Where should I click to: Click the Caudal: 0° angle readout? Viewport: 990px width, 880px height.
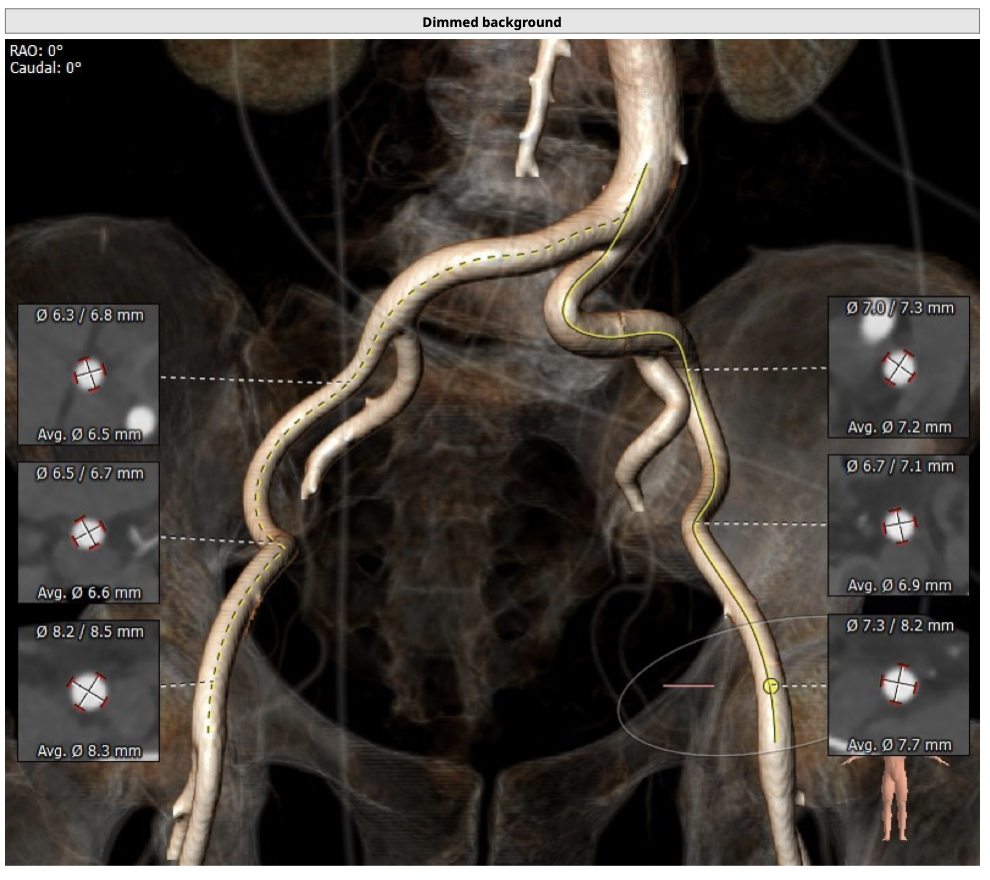click(x=46, y=67)
